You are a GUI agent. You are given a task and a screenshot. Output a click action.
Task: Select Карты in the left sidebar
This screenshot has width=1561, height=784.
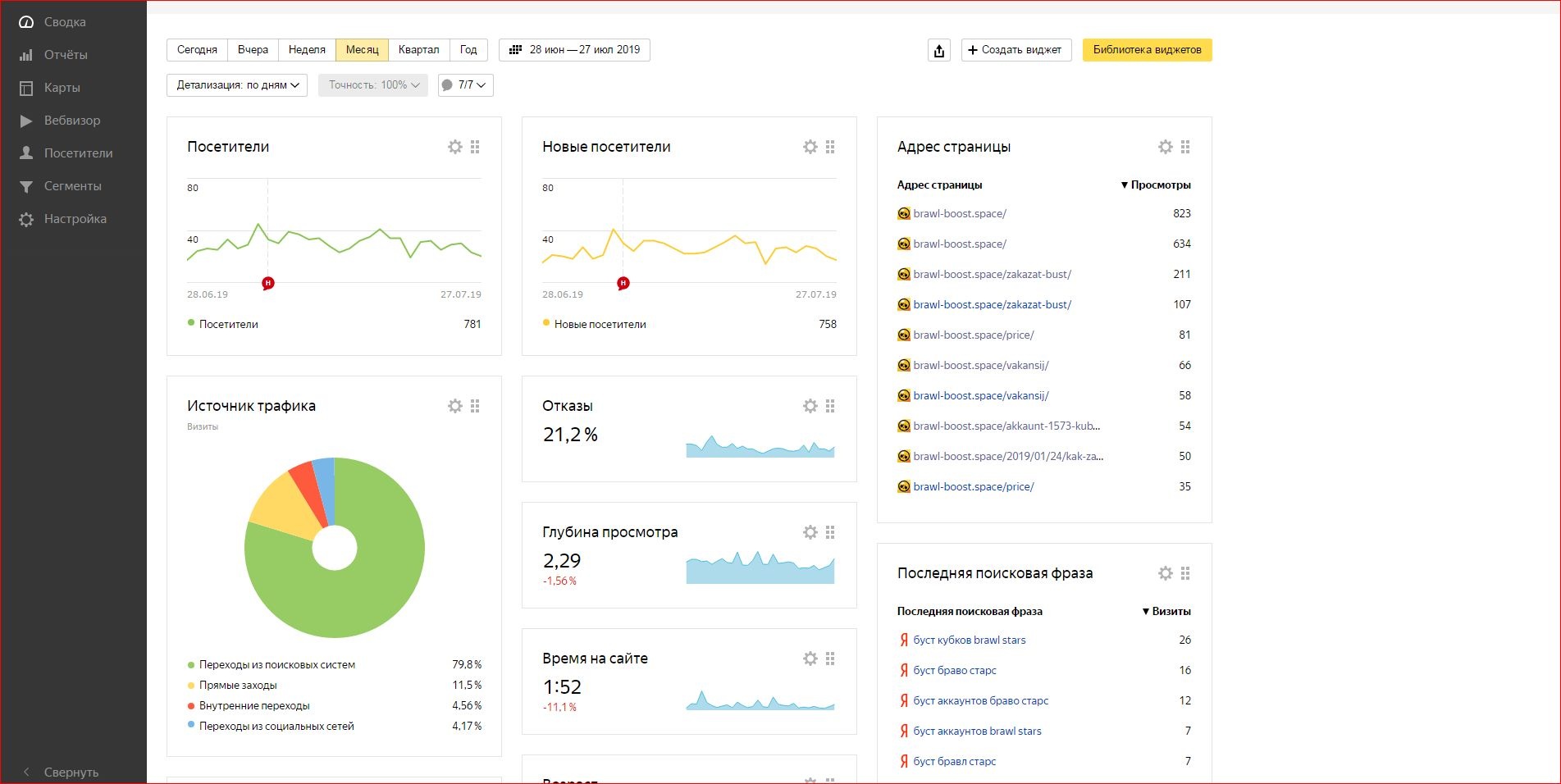point(62,88)
